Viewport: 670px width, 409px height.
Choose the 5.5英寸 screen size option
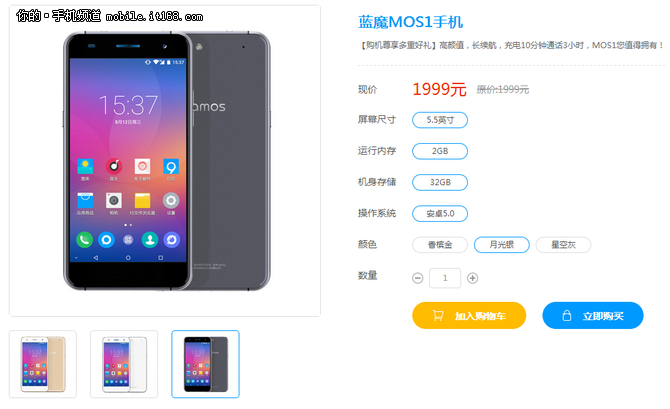click(x=440, y=120)
